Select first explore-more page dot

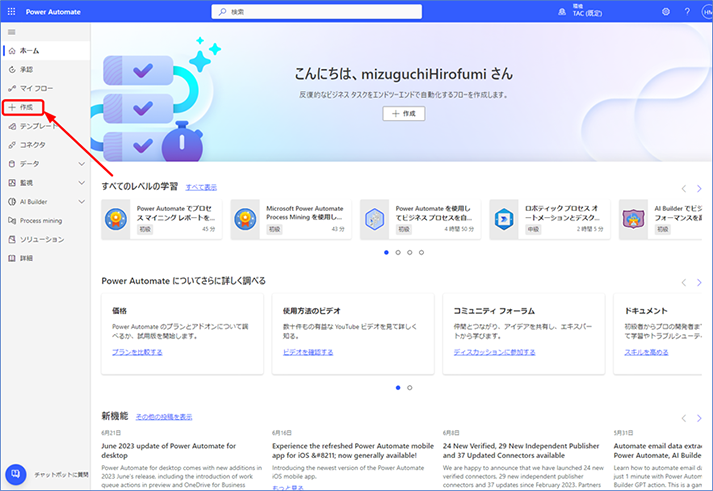tap(398, 388)
